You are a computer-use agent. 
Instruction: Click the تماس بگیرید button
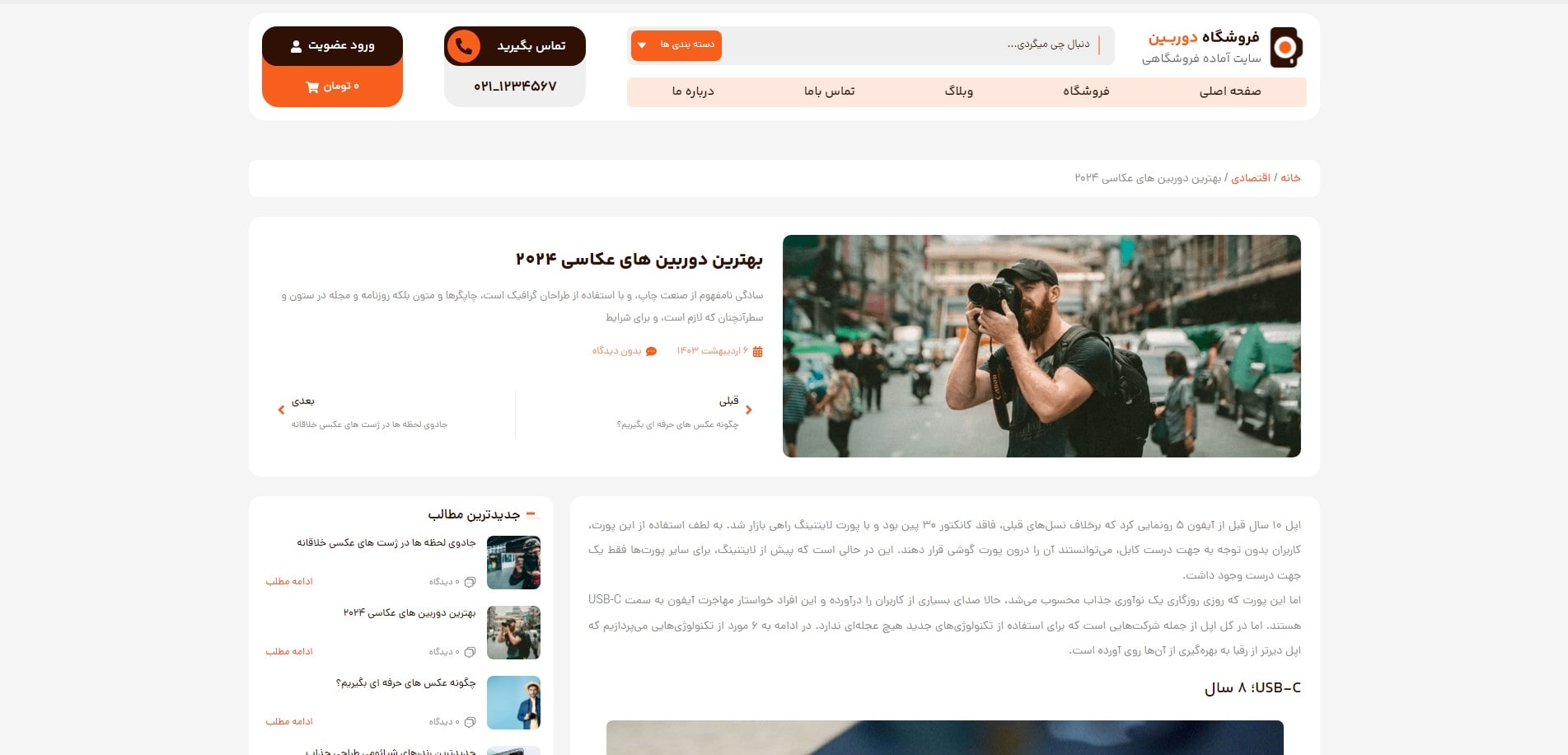(515, 46)
